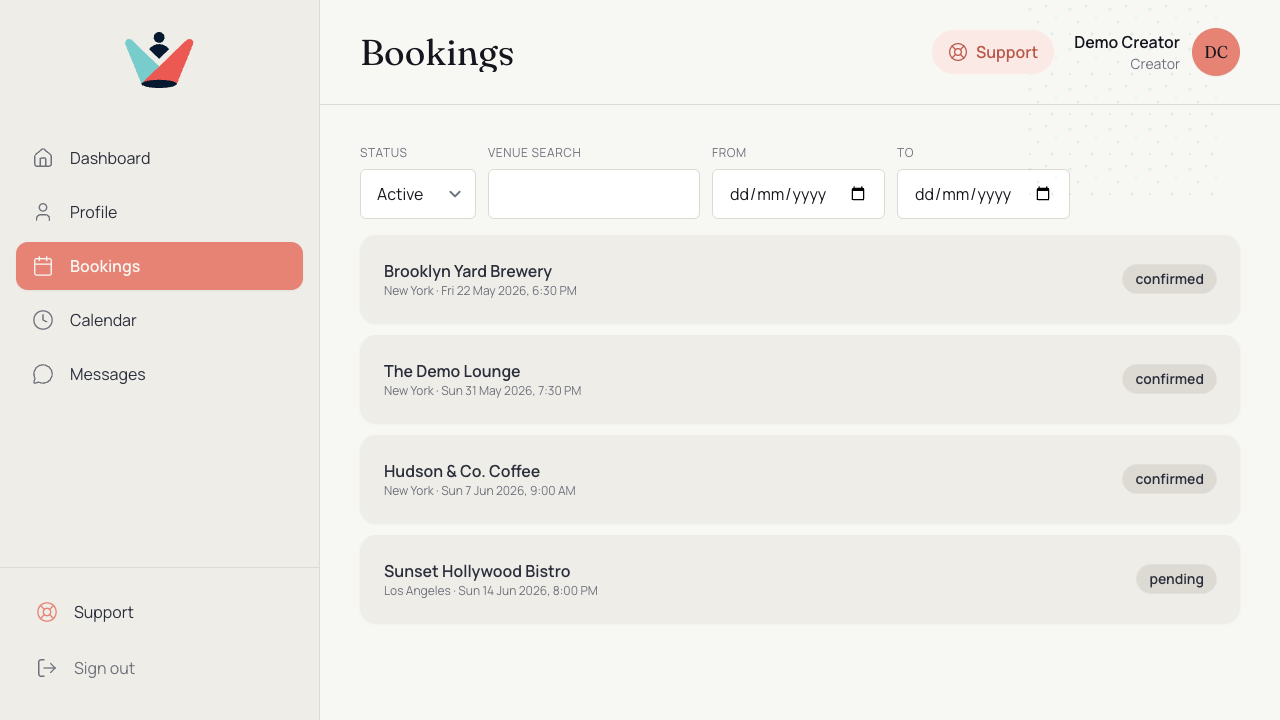
Task: Click the To date input field
Action: 983,194
